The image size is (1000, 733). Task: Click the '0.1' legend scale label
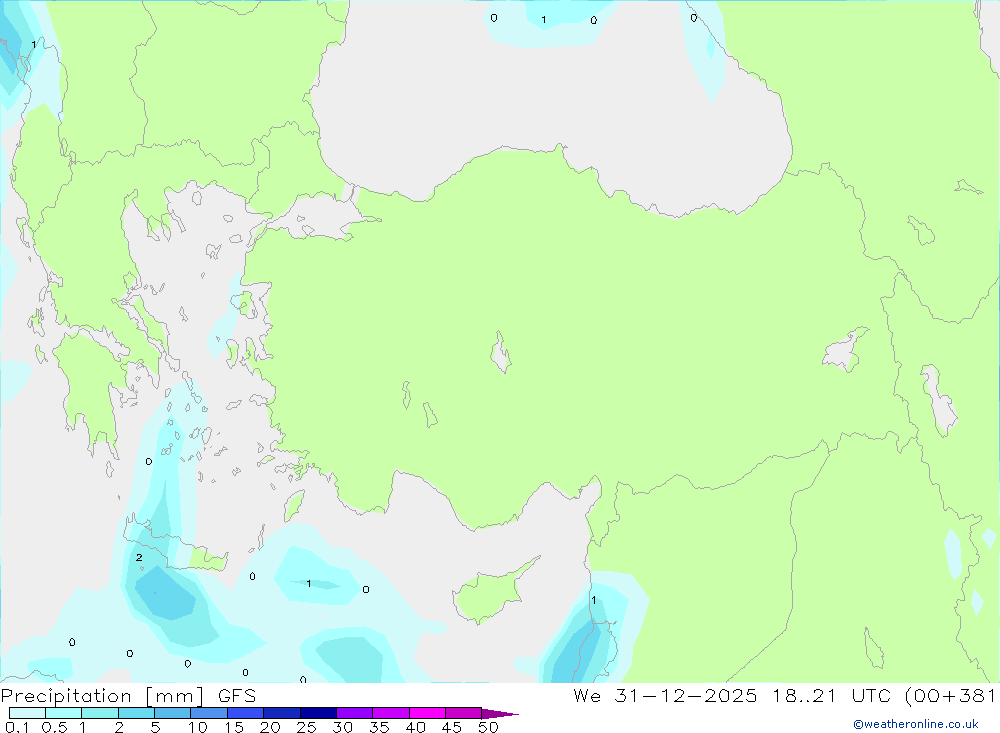(x=17, y=727)
